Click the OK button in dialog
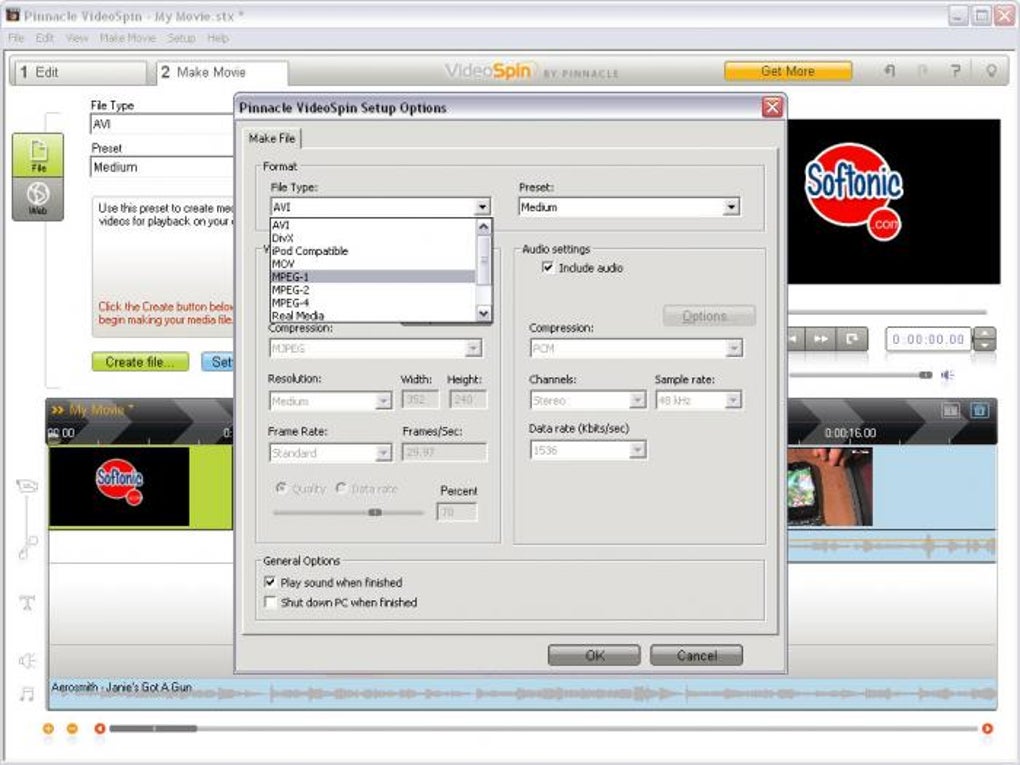This screenshot has height=765, width=1020. click(x=594, y=655)
